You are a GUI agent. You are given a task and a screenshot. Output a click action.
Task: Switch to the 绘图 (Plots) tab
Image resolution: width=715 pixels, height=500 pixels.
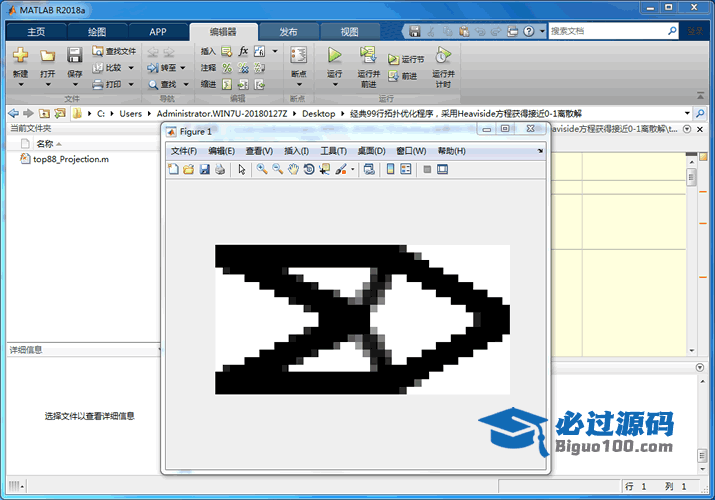click(x=97, y=32)
